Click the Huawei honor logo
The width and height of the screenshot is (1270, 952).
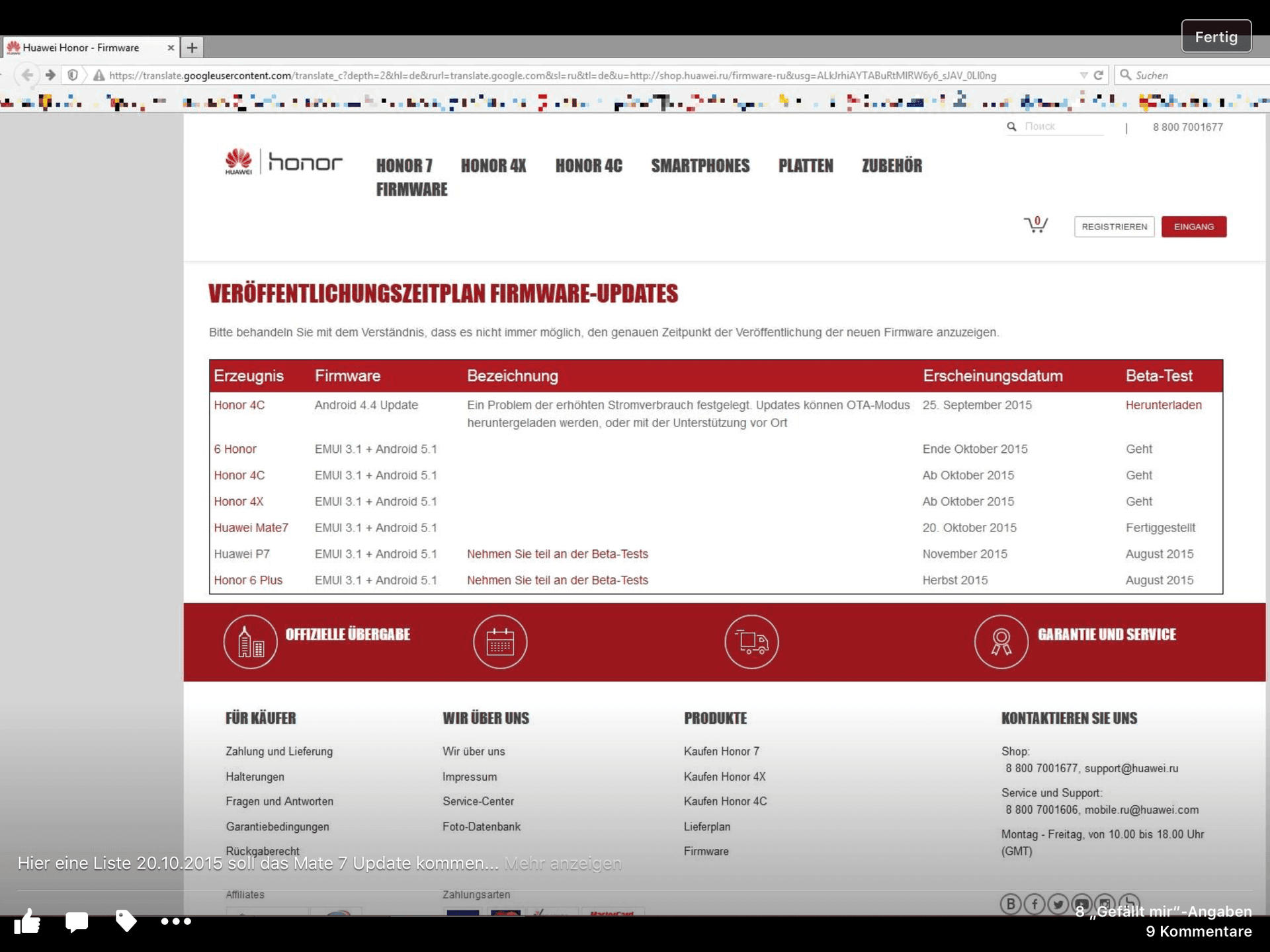click(284, 162)
